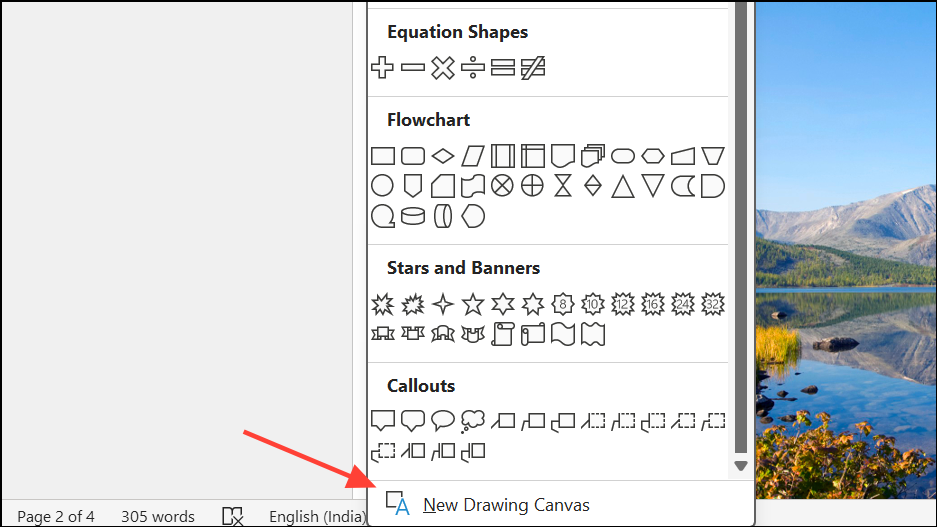Open the proofing errors icon in status bar

click(x=232, y=516)
